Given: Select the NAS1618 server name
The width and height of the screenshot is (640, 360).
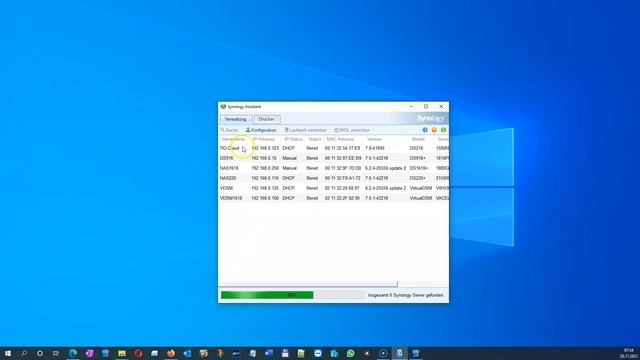Looking at the screenshot, I should pyautogui.click(x=229, y=168).
